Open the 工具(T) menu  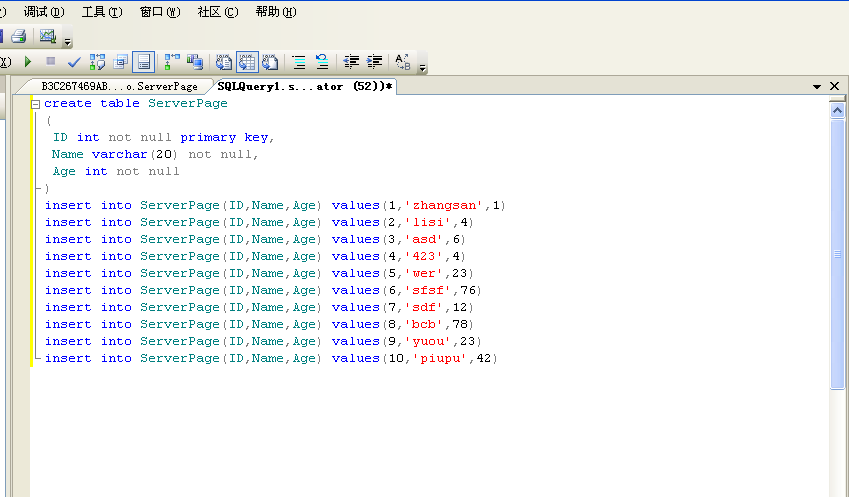pos(101,12)
